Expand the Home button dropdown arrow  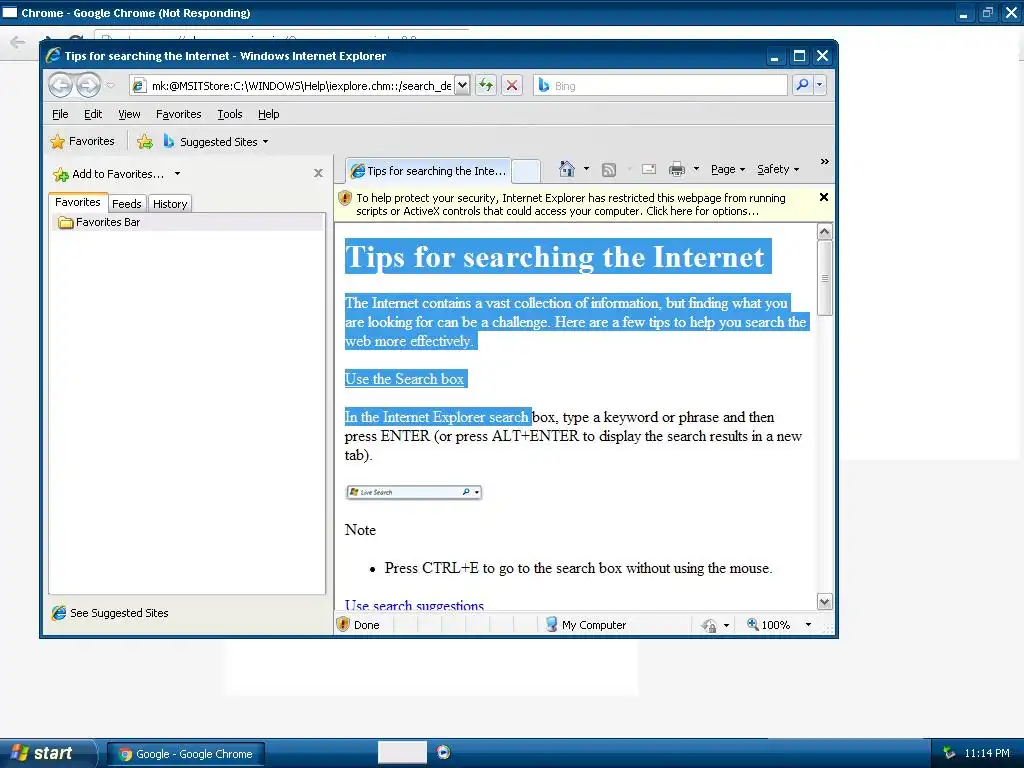point(586,169)
